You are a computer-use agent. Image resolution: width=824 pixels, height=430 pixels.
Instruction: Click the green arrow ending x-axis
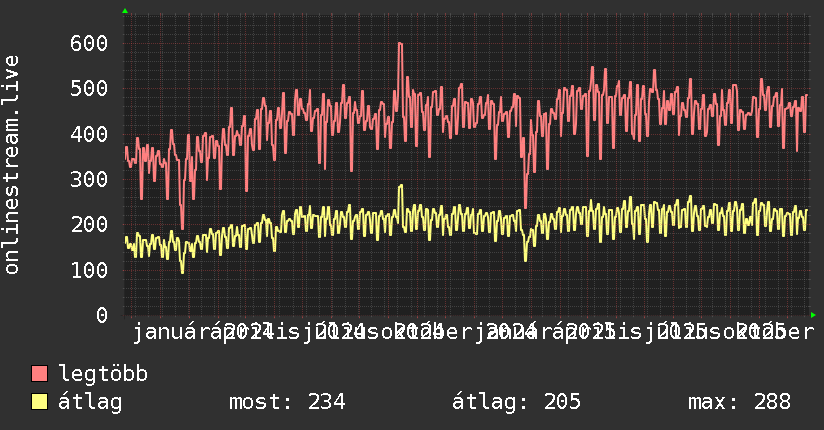(x=813, y=315)
